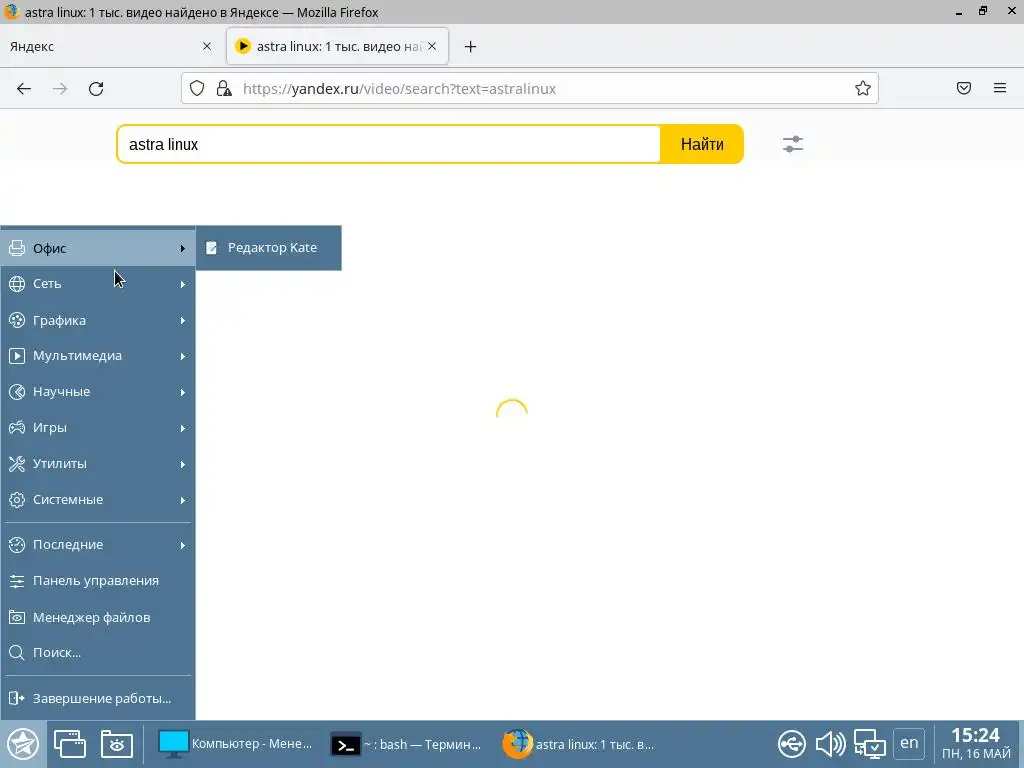Click the Найти search button
Screen dimensions: 1024x768
[x=702, y=144]
